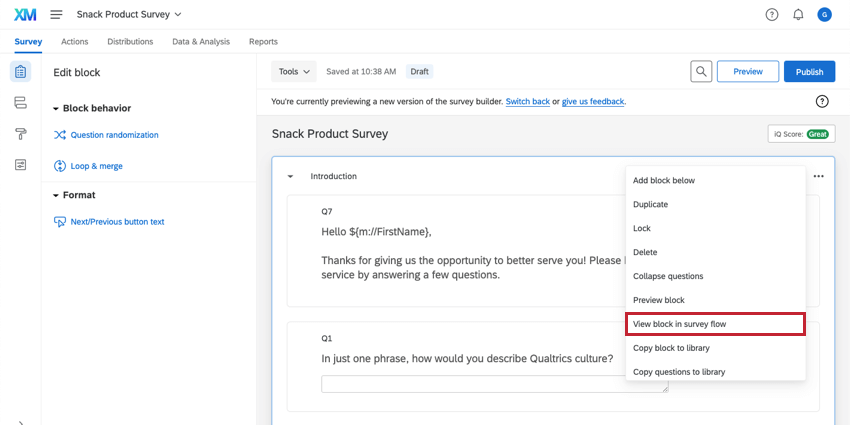Open the account avatar menu
Viewport: 850px width, 425px height.
[x=824, y=15]
